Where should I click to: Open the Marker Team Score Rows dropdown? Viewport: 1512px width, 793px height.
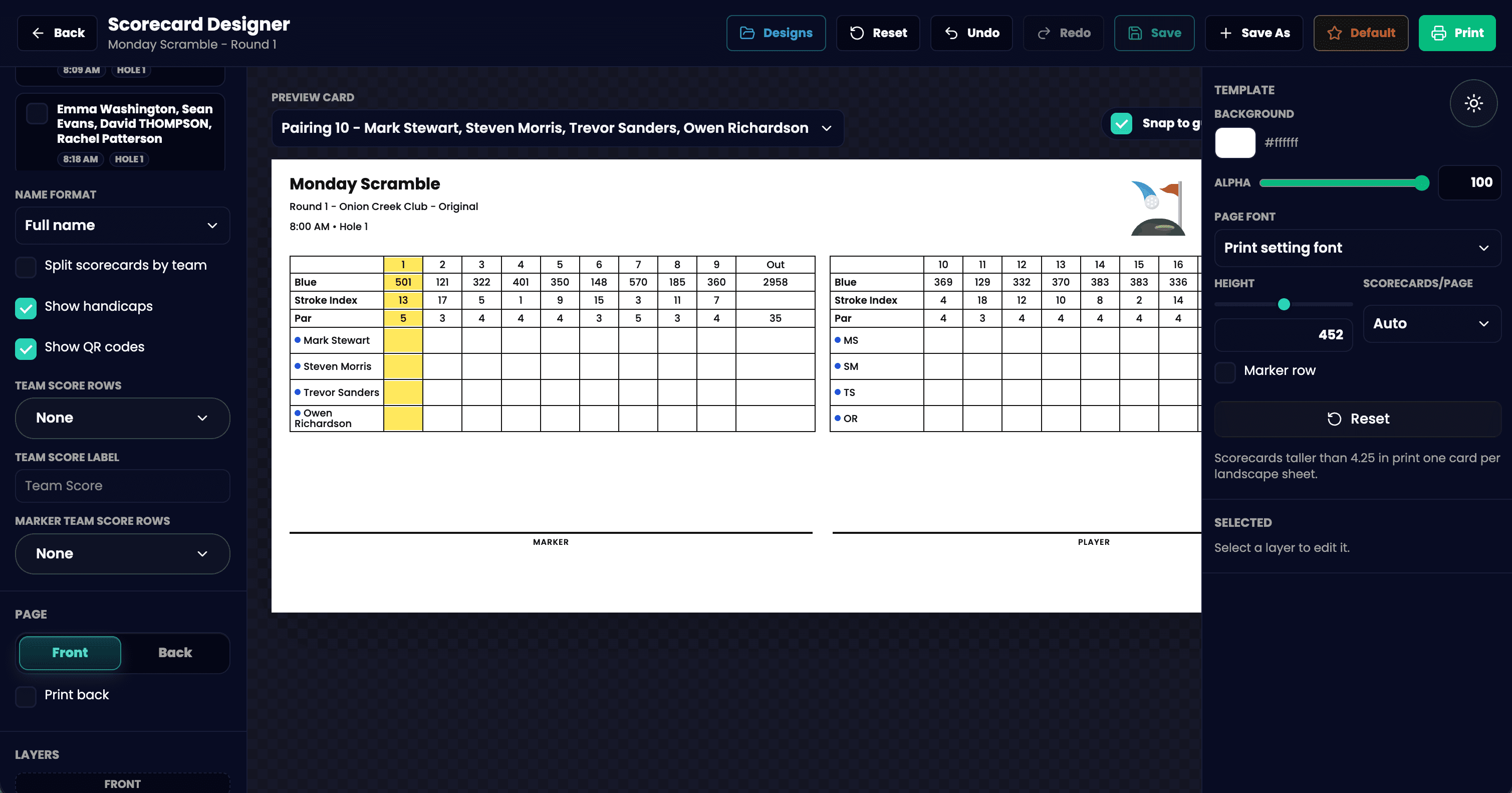coord(122,554)
